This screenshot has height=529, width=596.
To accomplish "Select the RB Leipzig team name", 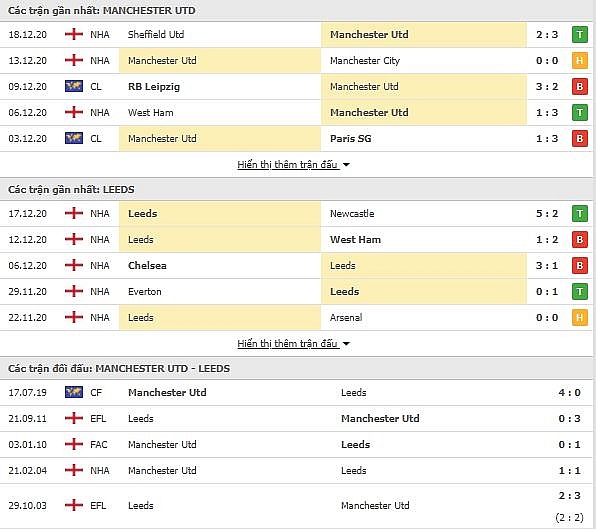I will tap(154, 87).
